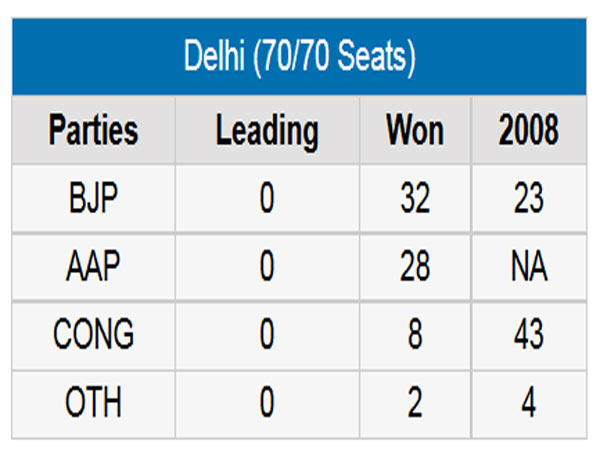The width and height of the screenshot is (600, 450).
Task: Click the CONG party name cell
Action: 94,334
